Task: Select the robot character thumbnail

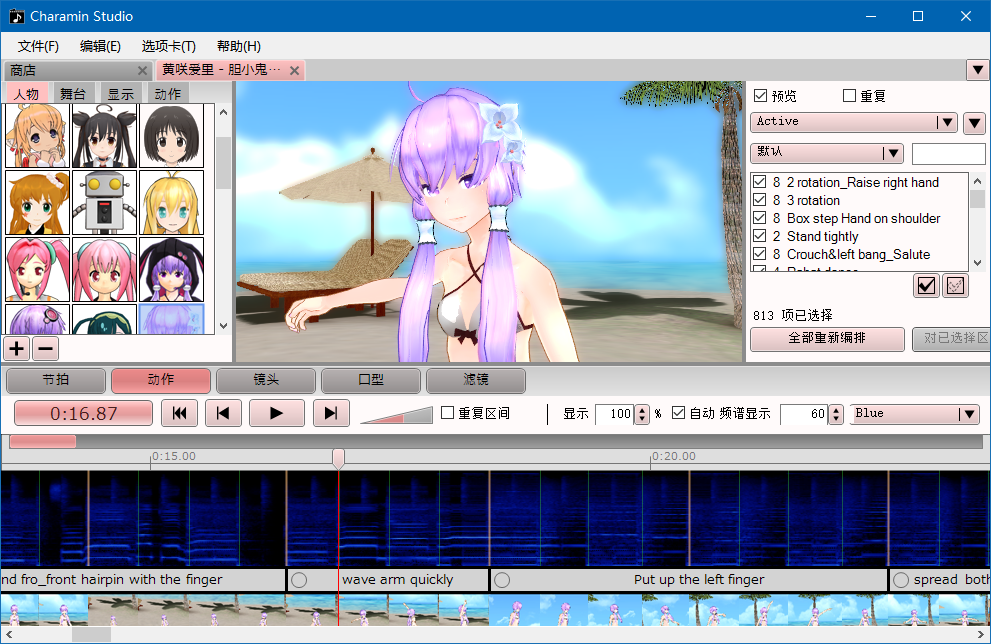Action: click(x=104, y=202)
